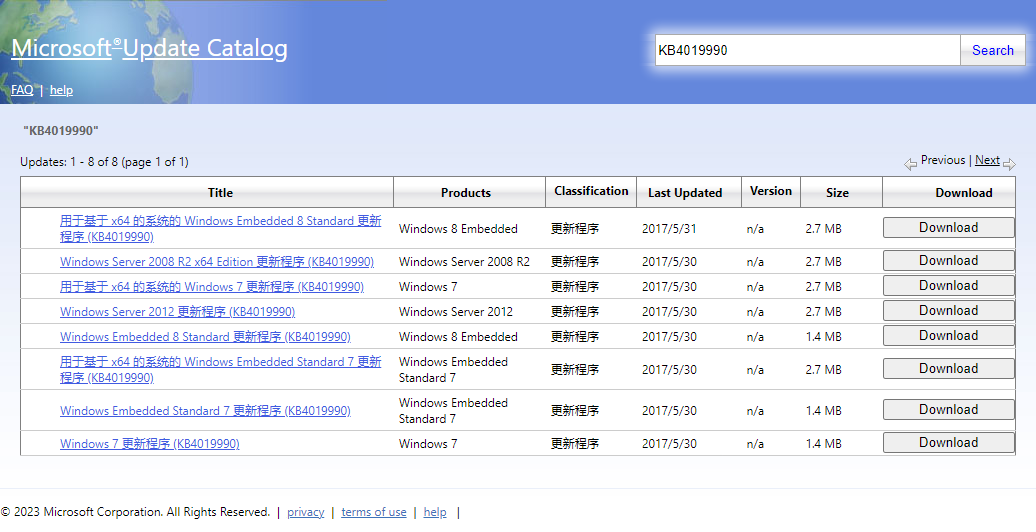Sort by Version column header
Screen dimensions: 1036x532
770,191
